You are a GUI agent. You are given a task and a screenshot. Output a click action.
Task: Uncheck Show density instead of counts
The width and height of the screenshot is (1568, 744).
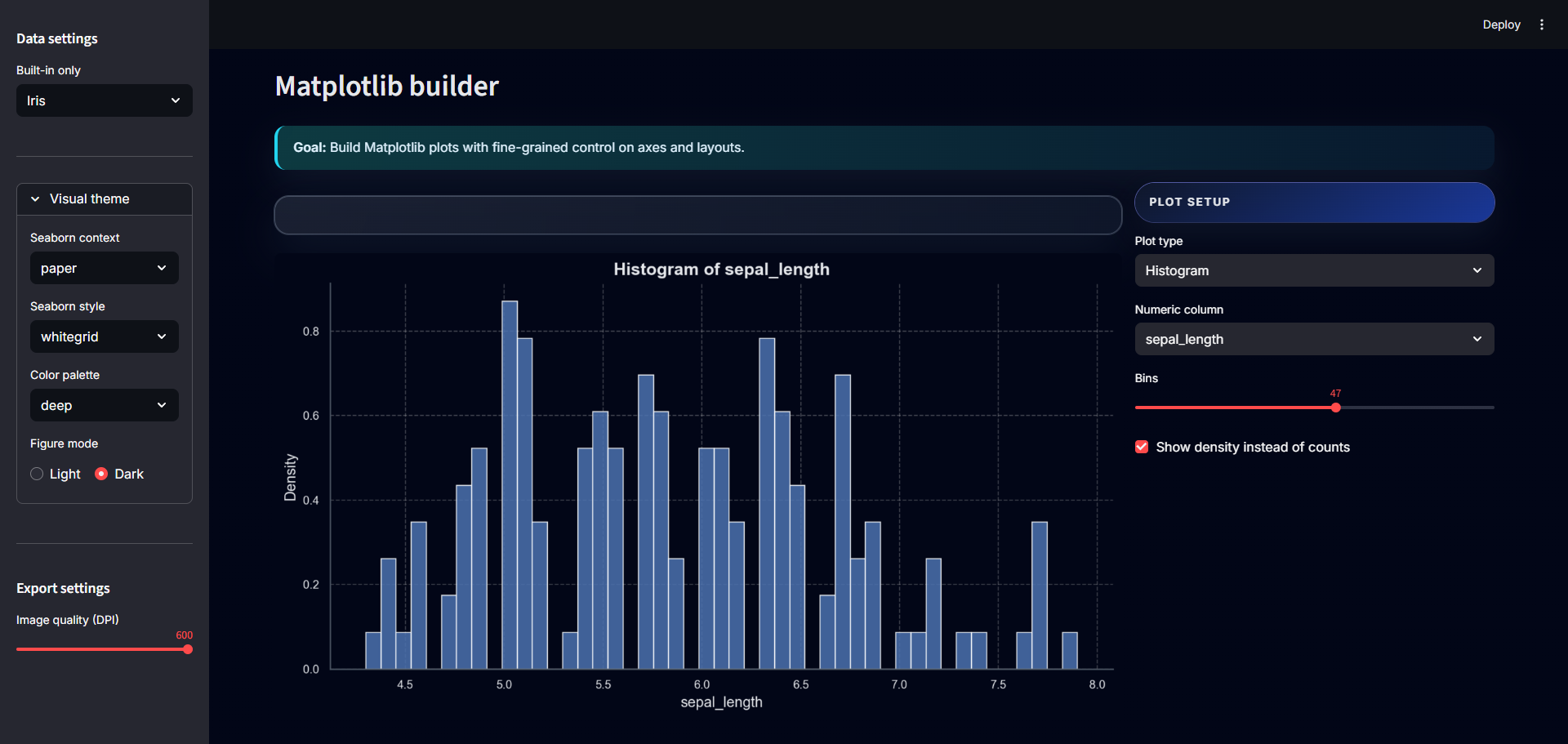point(1142,447)
